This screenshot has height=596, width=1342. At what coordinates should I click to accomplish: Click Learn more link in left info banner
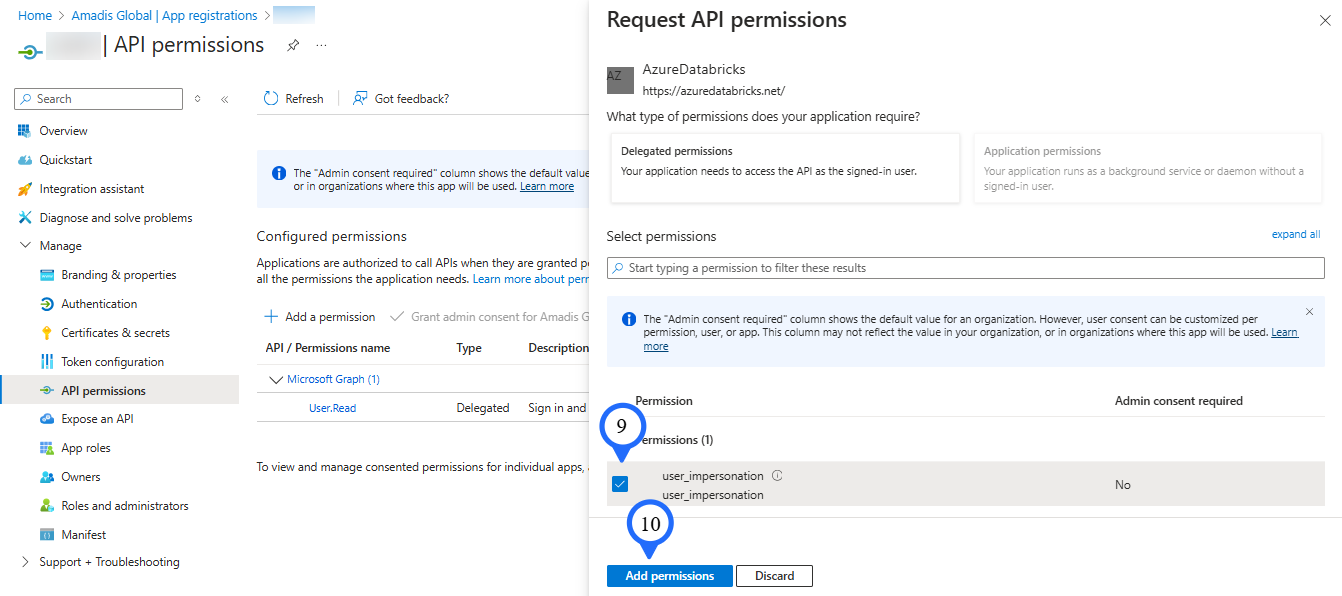pyautogui.click(x=547, y=186)
